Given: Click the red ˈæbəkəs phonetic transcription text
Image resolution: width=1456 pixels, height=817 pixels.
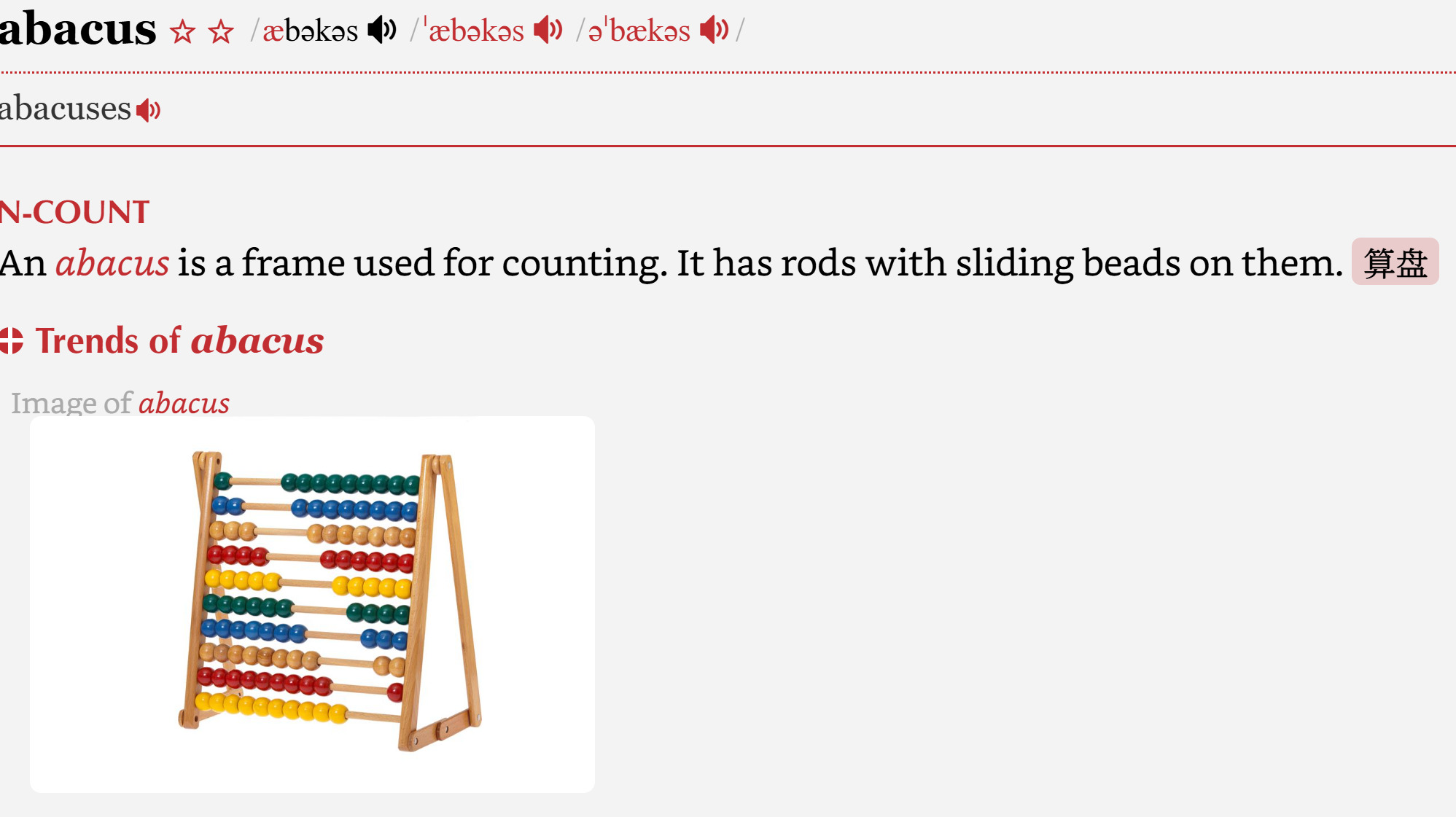Looking at the screenshot, I should tap(475, 31).
